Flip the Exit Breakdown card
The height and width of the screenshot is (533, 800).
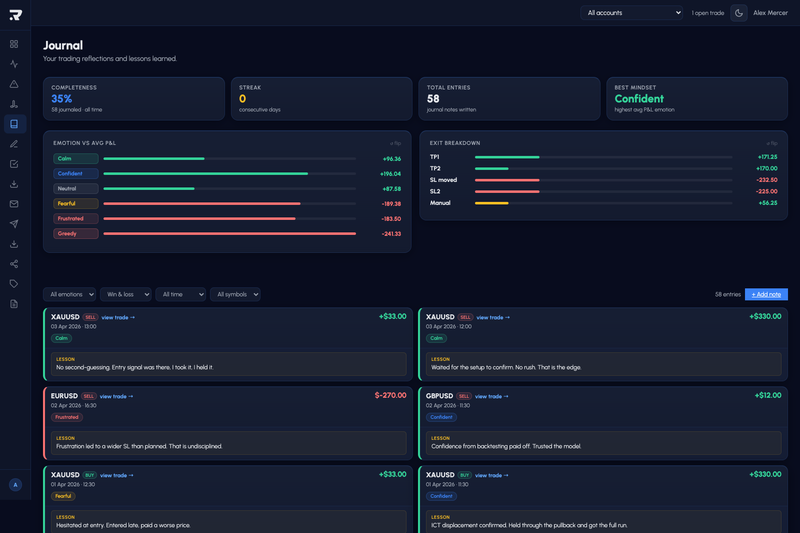771,143
